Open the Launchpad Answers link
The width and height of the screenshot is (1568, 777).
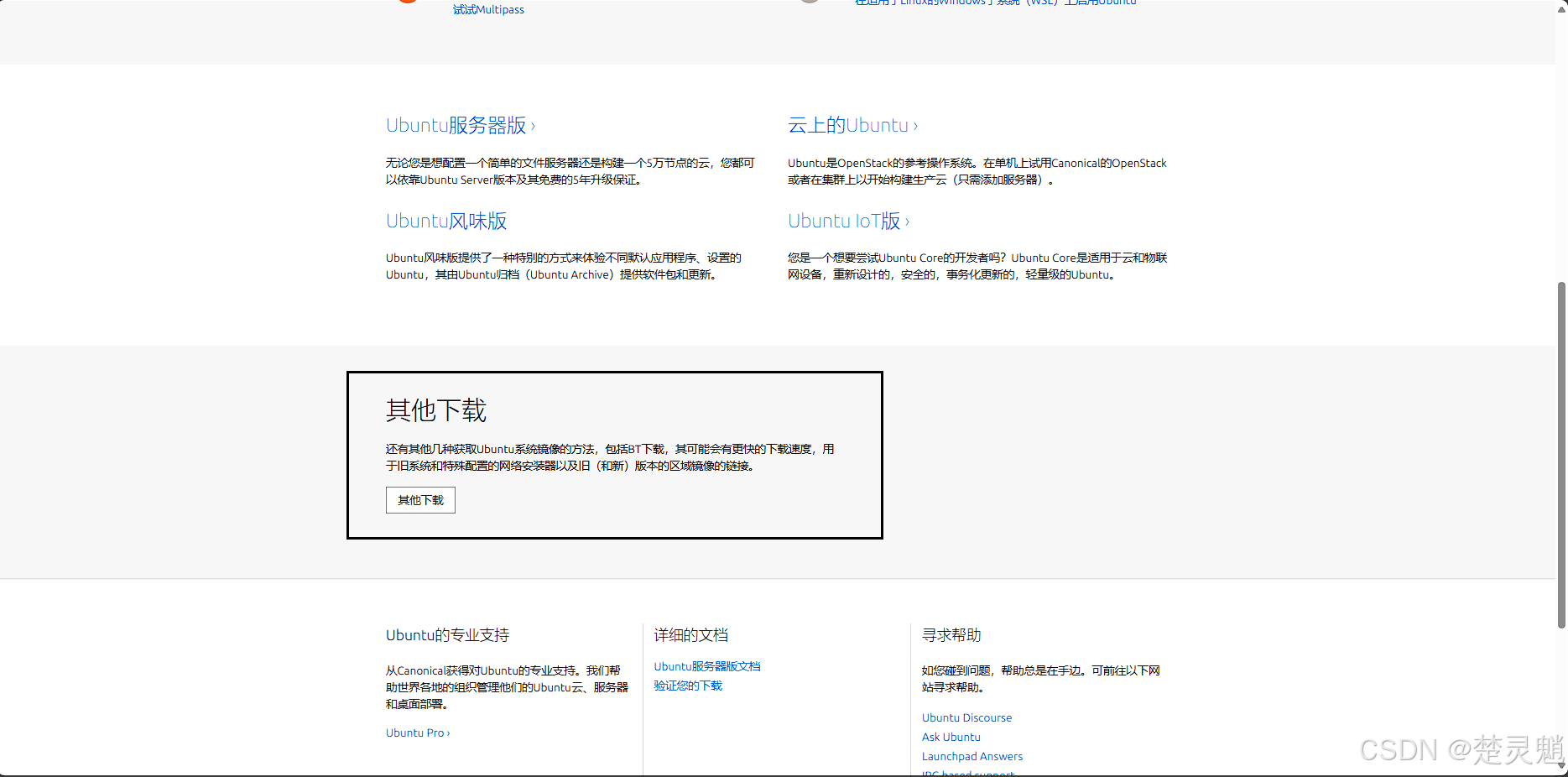(x=972, y=756)
